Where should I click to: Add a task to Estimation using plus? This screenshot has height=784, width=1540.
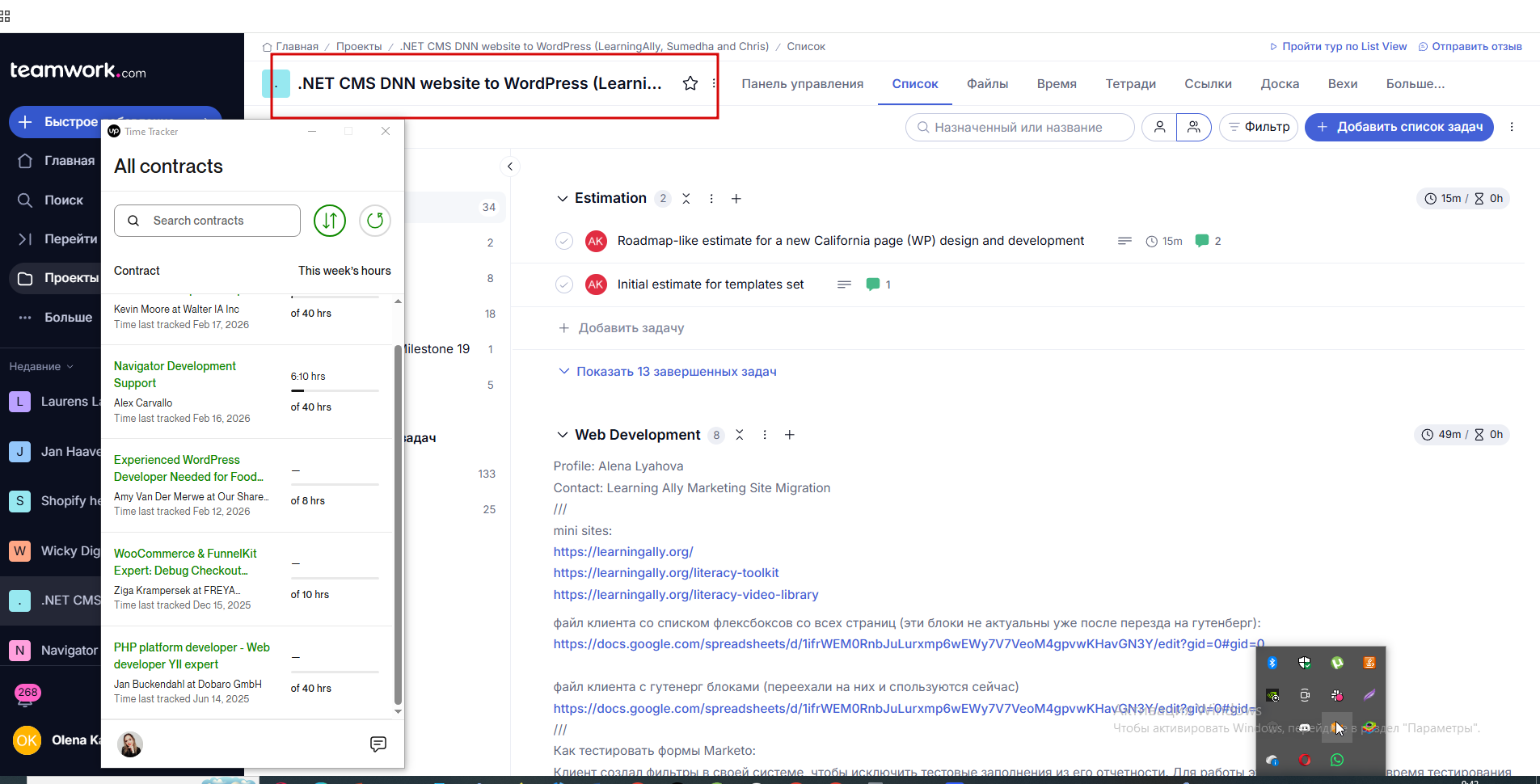[x=736, y=199]
